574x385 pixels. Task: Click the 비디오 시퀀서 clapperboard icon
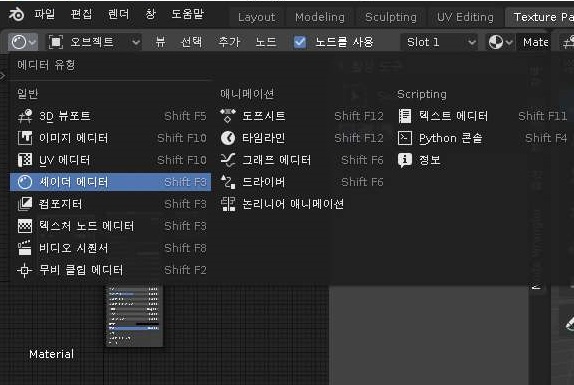(25, 248)
